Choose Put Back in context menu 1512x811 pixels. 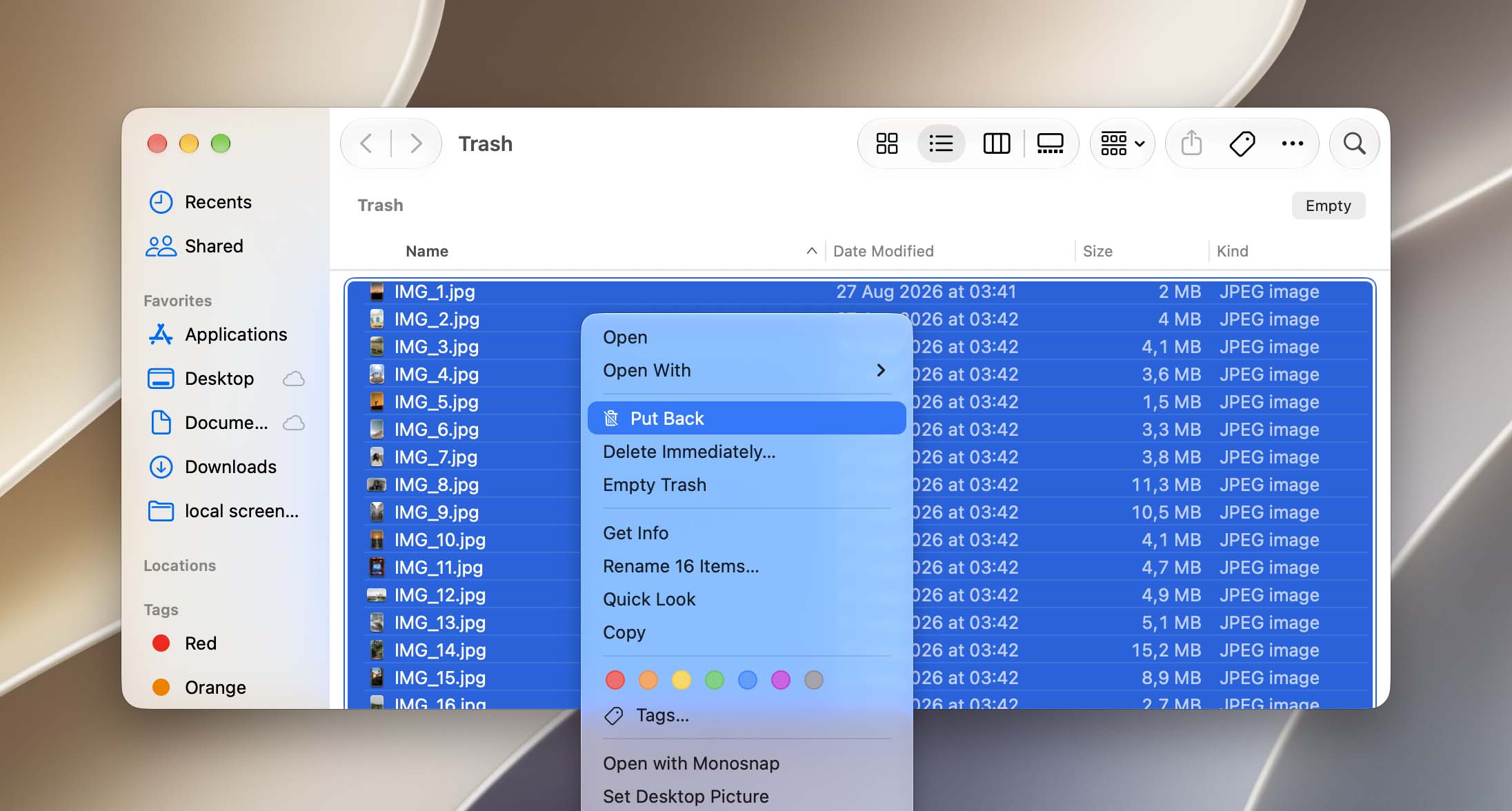pos(746,418)
